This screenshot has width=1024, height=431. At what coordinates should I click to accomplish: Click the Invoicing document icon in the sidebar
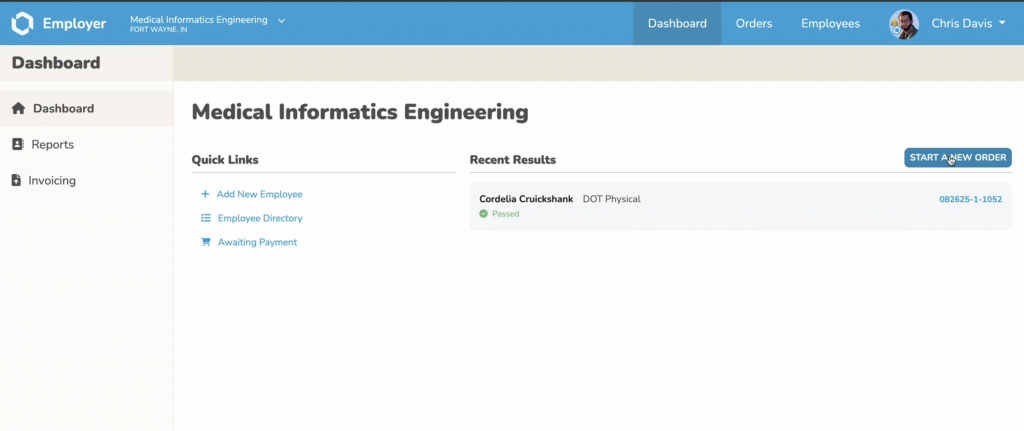(16, 181)
